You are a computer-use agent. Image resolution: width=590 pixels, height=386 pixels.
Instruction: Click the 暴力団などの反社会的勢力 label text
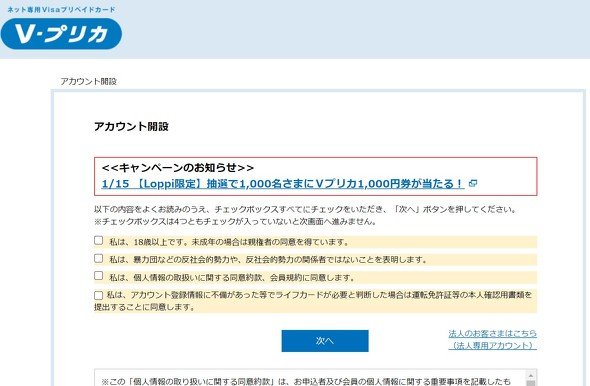tap(268, 260)
